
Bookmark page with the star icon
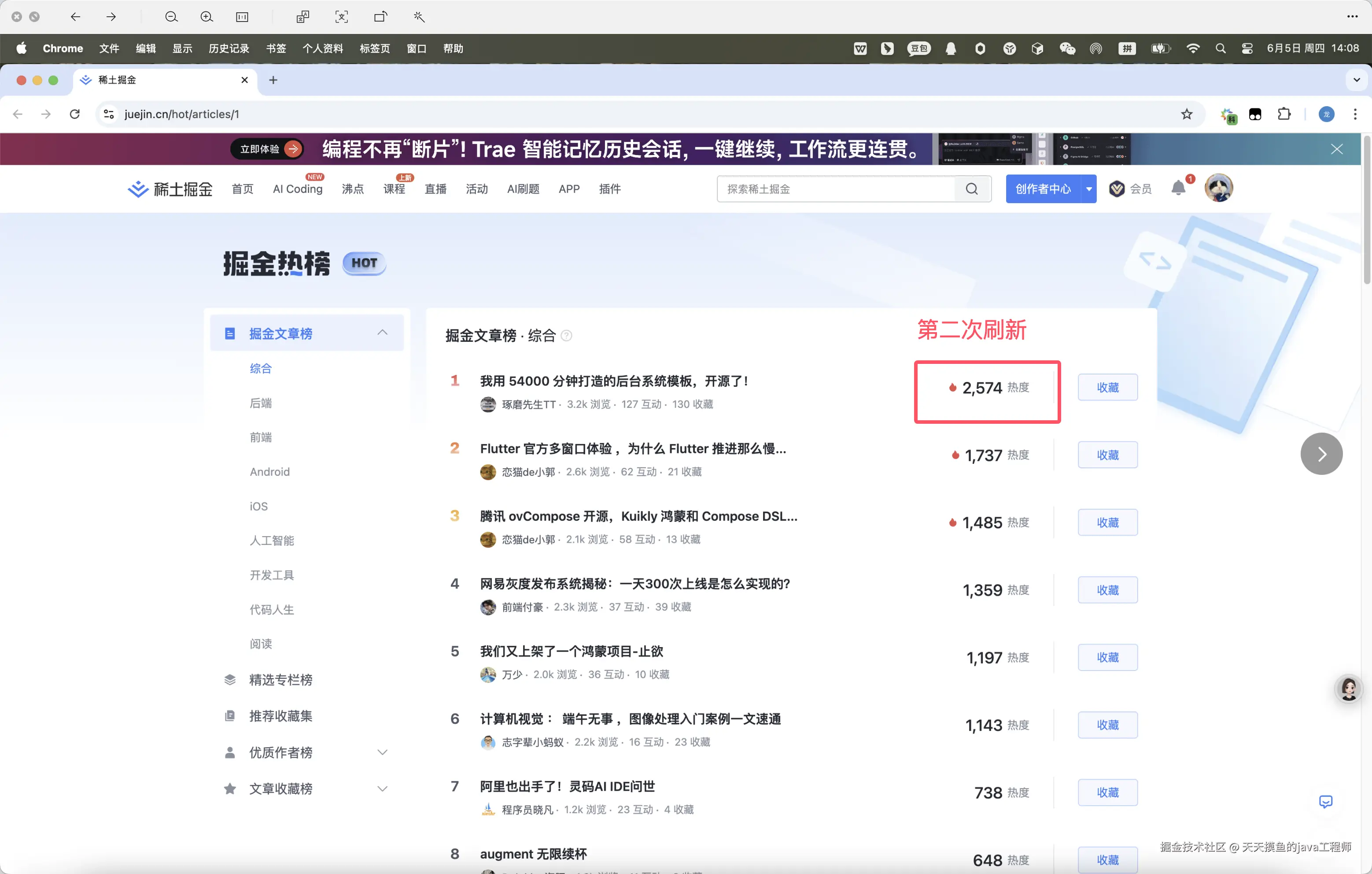(x=1186, y=114)
